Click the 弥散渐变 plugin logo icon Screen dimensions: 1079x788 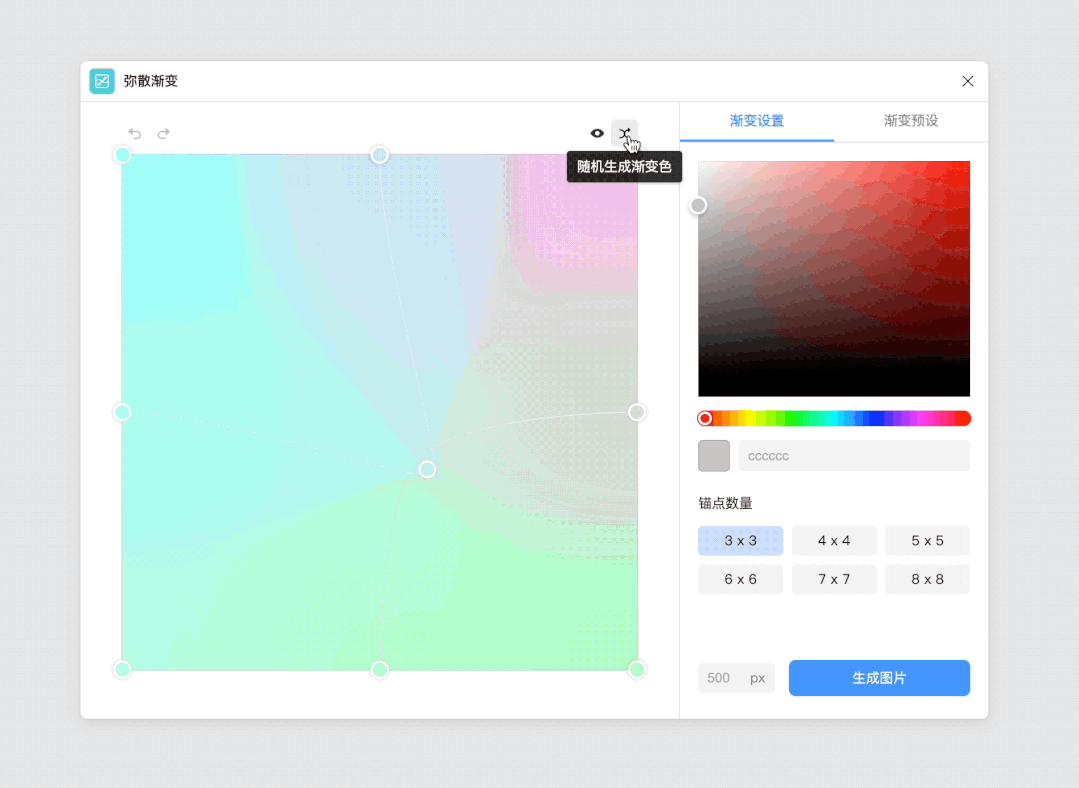click(x=102, y=81)
